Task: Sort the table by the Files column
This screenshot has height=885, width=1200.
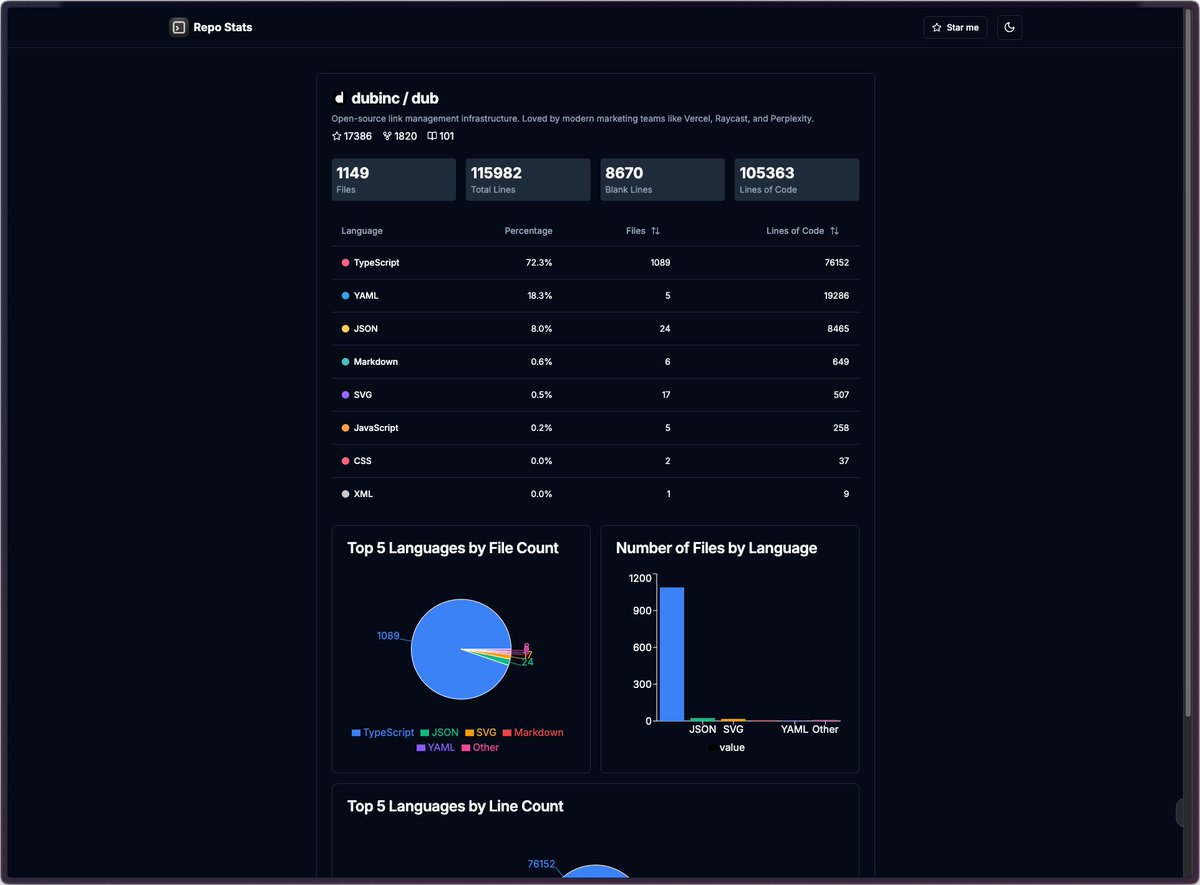Action: pyautogui.click(x=643, y=231)
